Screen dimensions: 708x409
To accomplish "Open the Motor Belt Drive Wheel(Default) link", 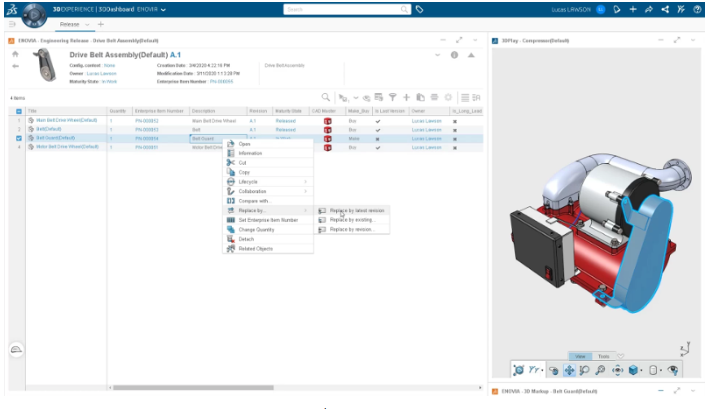I will [x=67, y=147].
